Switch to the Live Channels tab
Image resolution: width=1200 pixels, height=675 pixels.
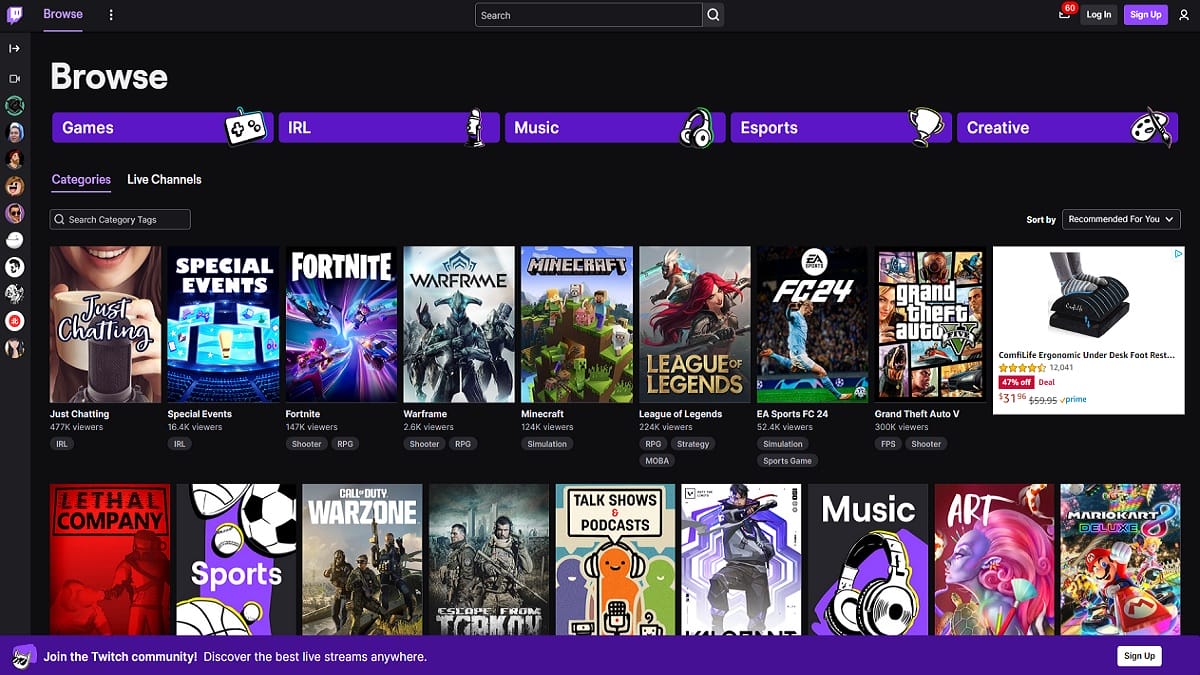pos(164,180)
